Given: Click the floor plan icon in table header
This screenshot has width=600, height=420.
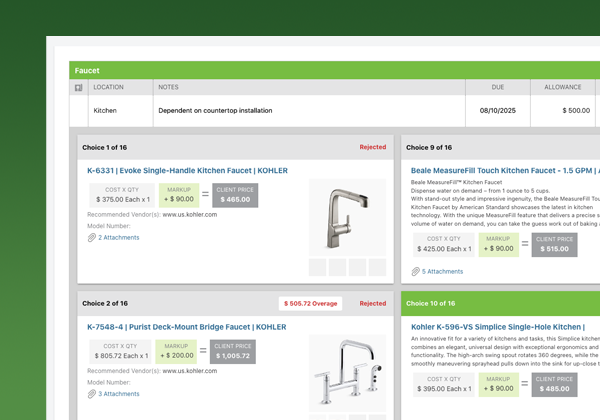Looking at the screenshot, I should (78, 88).
